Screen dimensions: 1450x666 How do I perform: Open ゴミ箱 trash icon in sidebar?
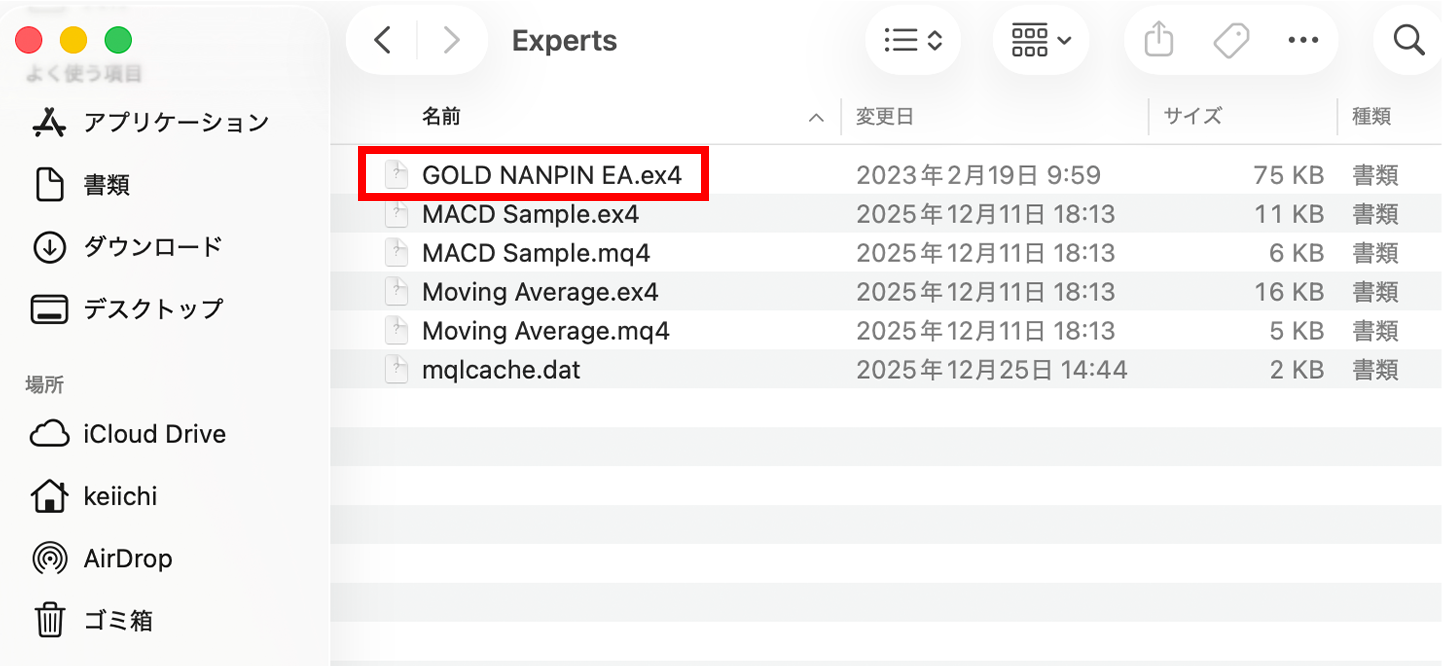[x=50, y=621]
